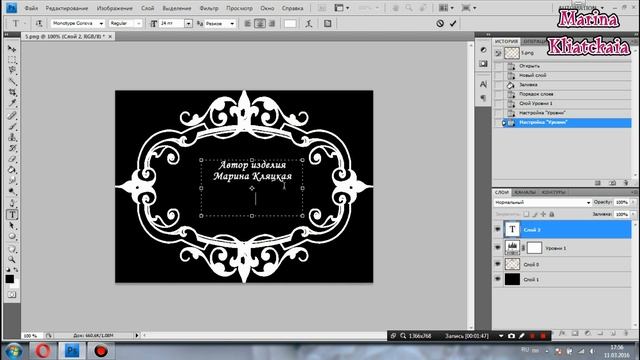Center text alignment
The image size is (640, 360).
[x=260, y=24]
